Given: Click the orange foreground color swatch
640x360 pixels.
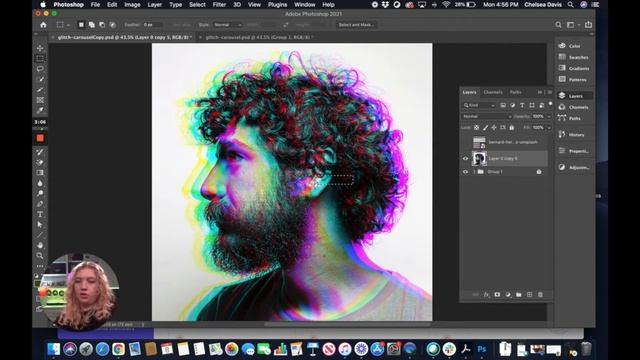Looking at the screenshot, I should click(40, 138).
